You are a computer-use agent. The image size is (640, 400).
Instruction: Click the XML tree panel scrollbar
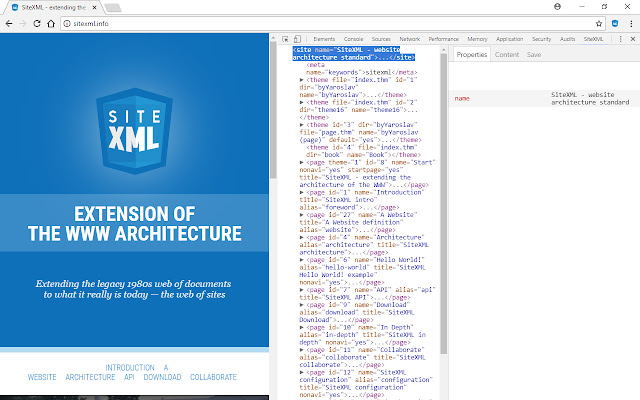444,203
